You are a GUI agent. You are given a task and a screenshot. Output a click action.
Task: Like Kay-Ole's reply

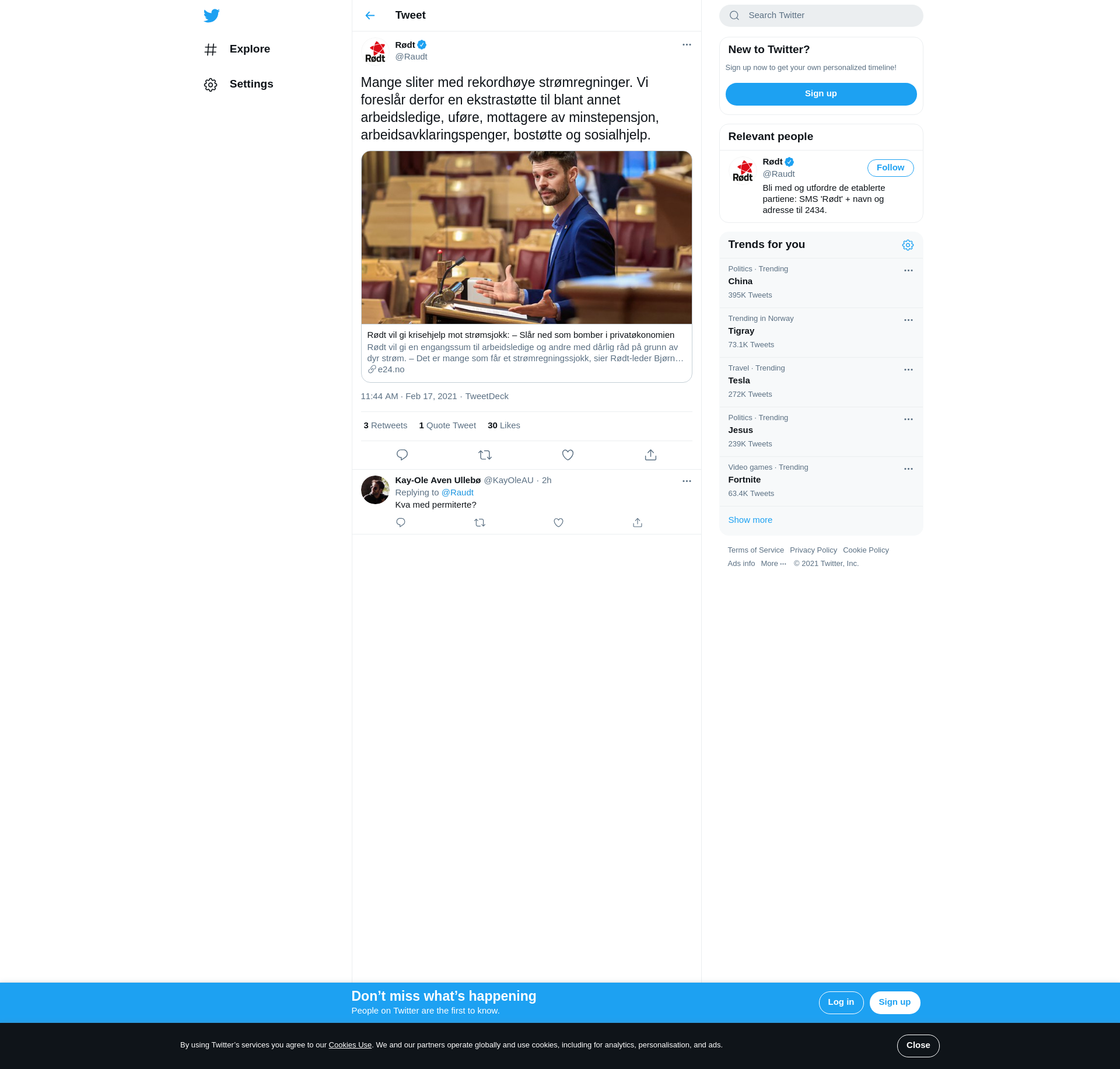(558, 523)
